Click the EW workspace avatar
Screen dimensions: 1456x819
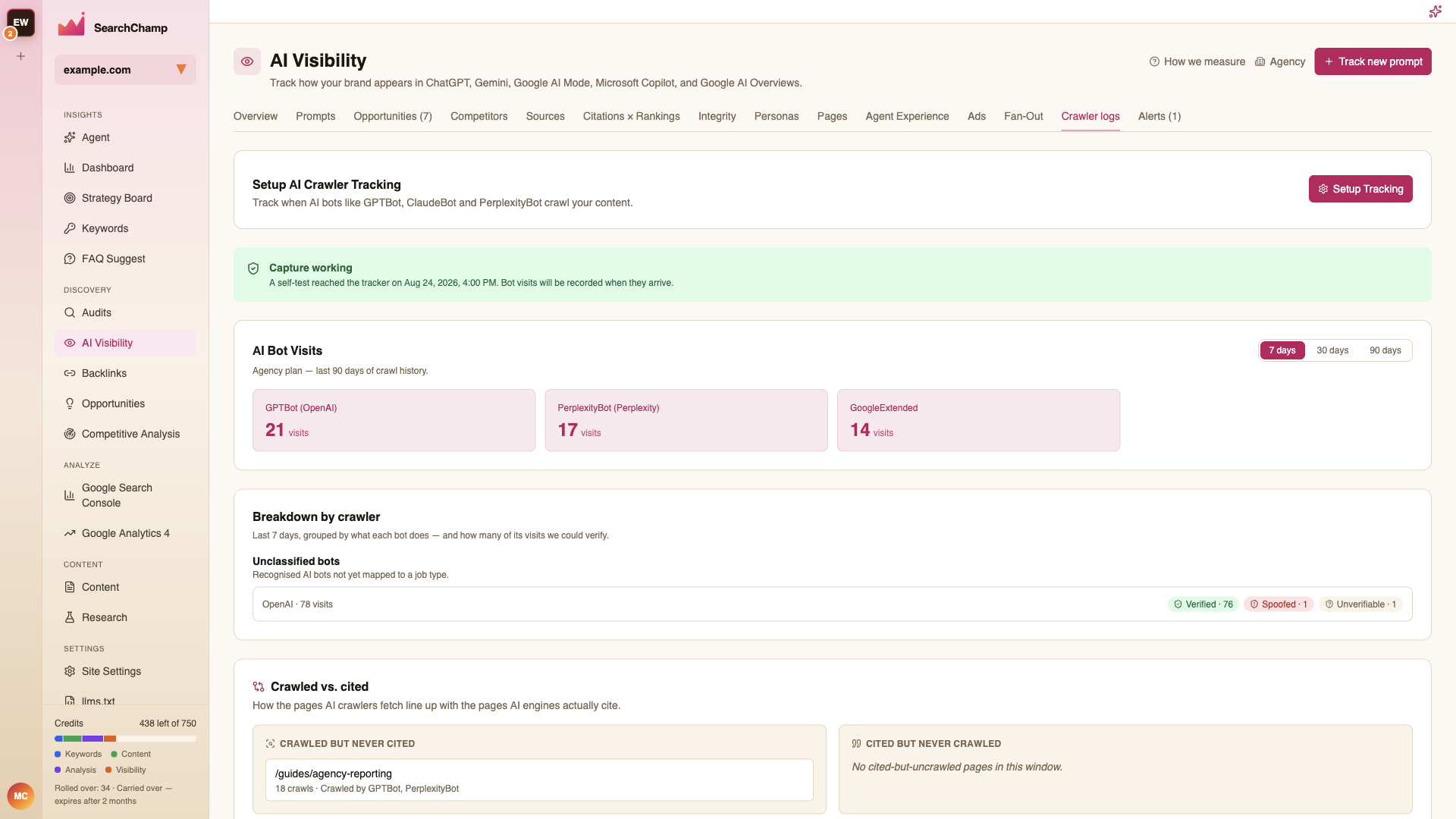coord(21,23)
